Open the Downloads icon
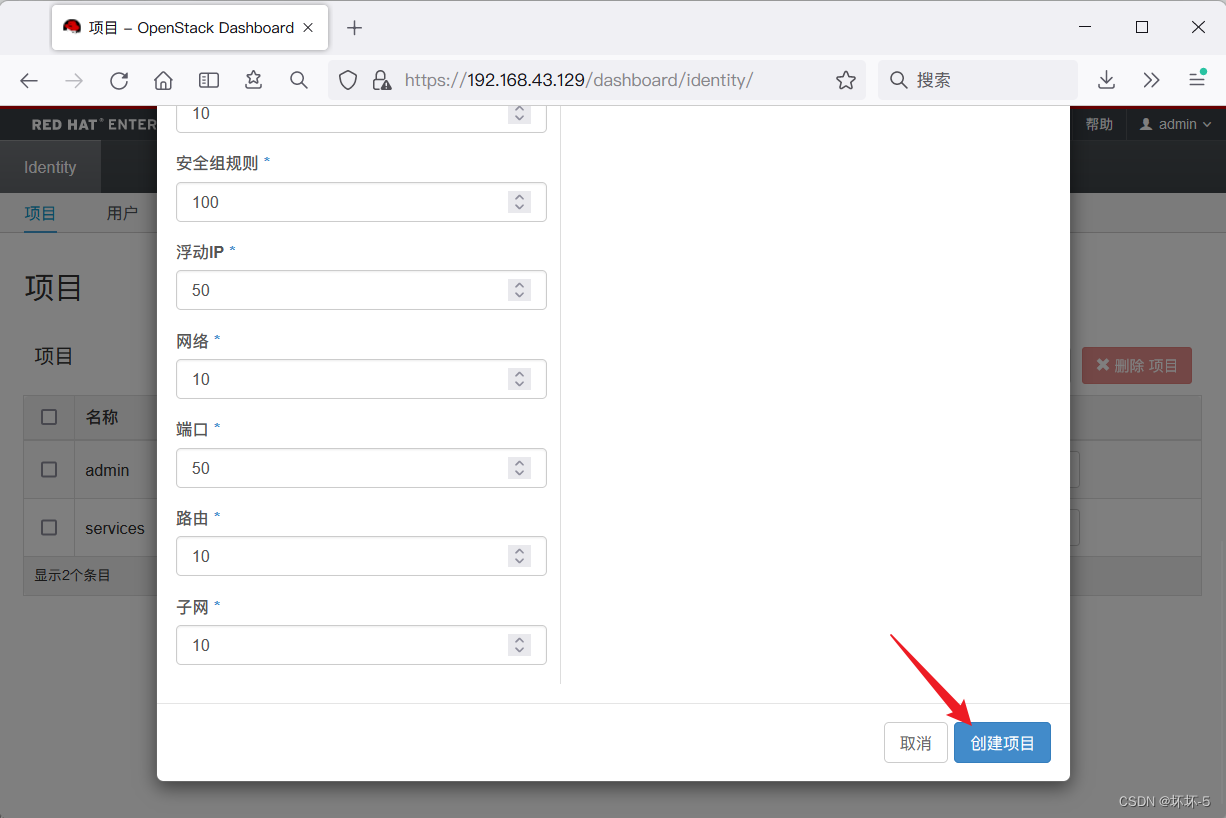Viewport: 1226px width, 818px height. [x=1106, y=80]
